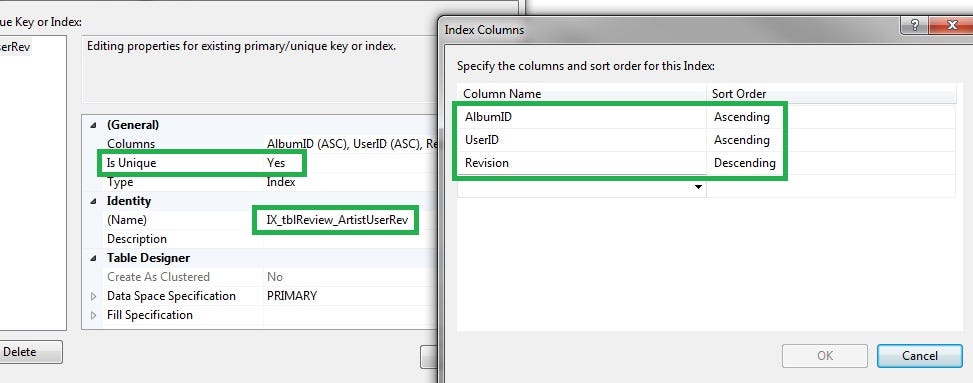973x383 pixels.
Task: Click the Column Name header
Action: (x=582, y=94)
